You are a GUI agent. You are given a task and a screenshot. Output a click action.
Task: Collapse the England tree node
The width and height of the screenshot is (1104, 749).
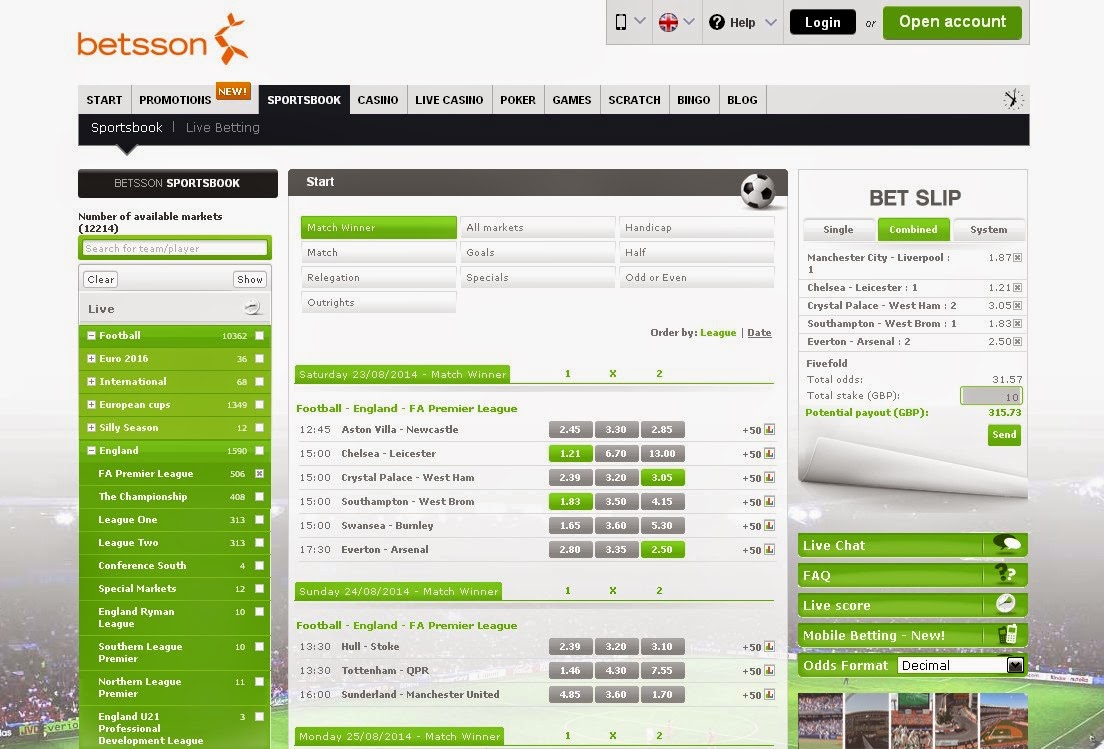point(92,451)
